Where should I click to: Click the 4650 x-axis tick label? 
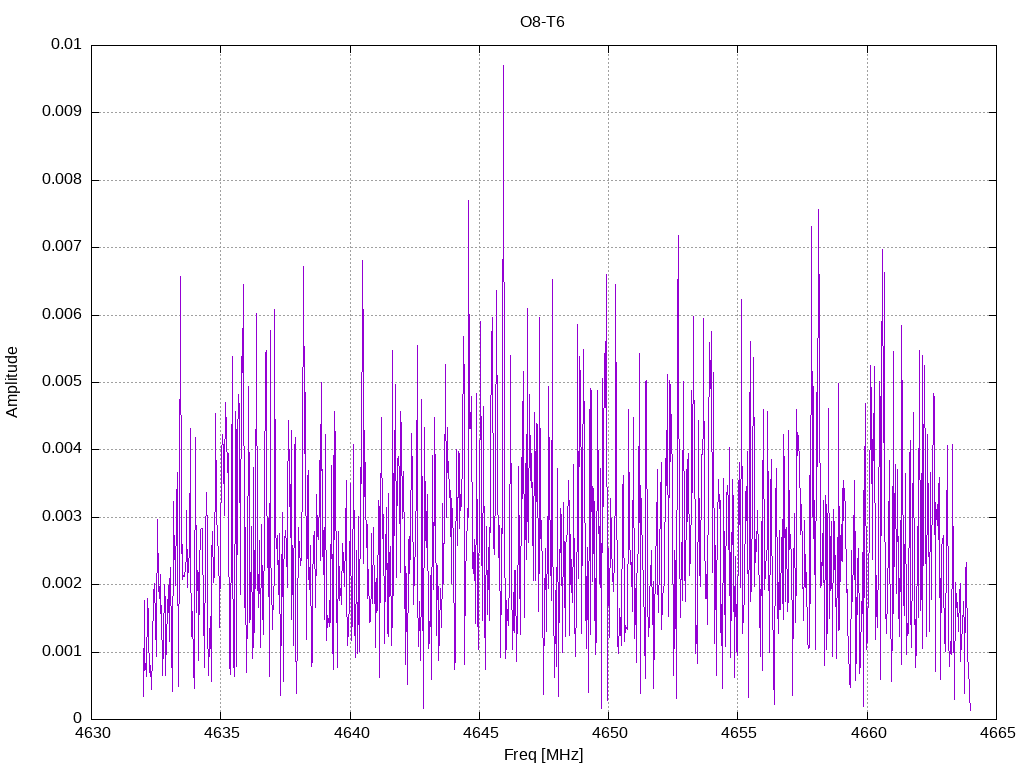(x=609, y=733)
